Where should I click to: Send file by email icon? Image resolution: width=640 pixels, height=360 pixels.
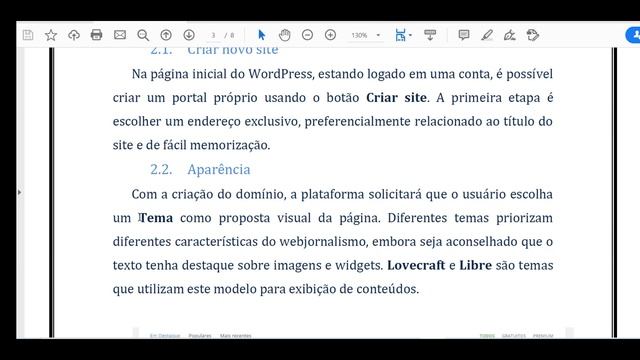(120, 35)
